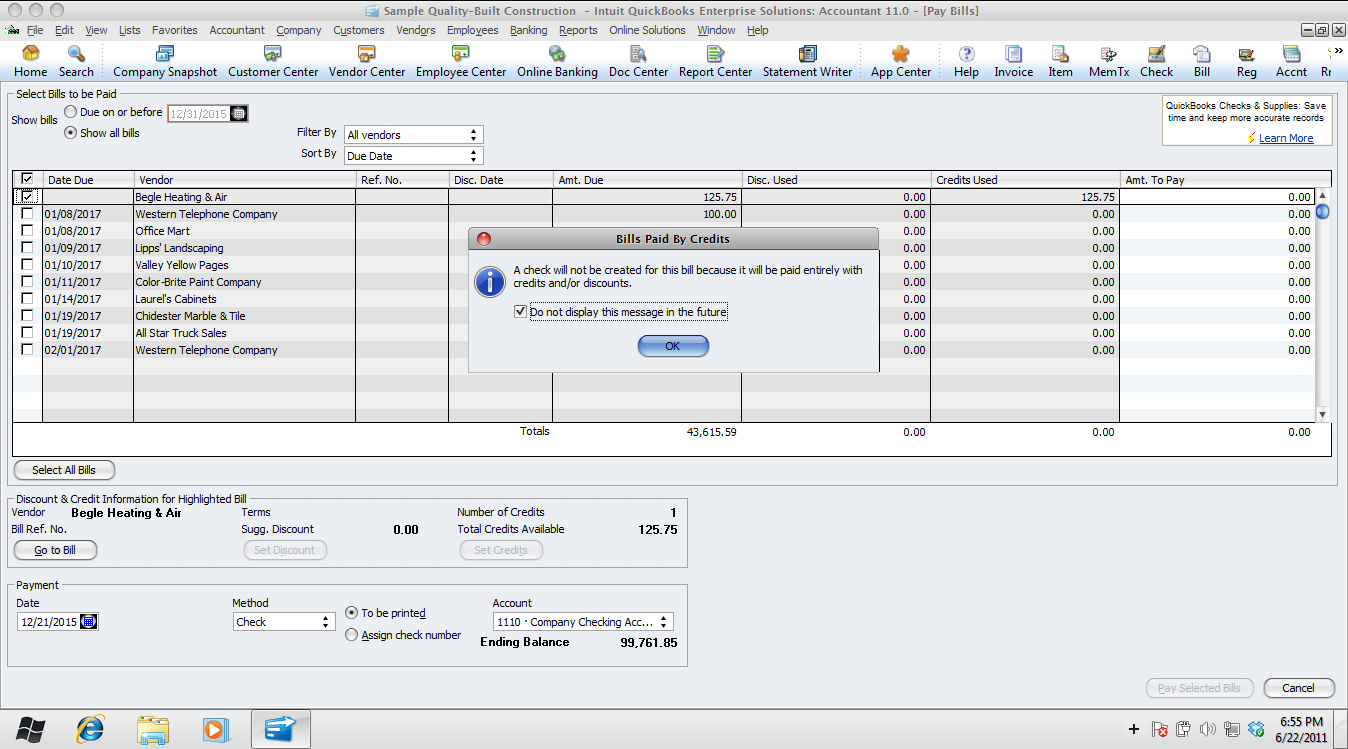Open the Reg register icon

(1246, 62)
